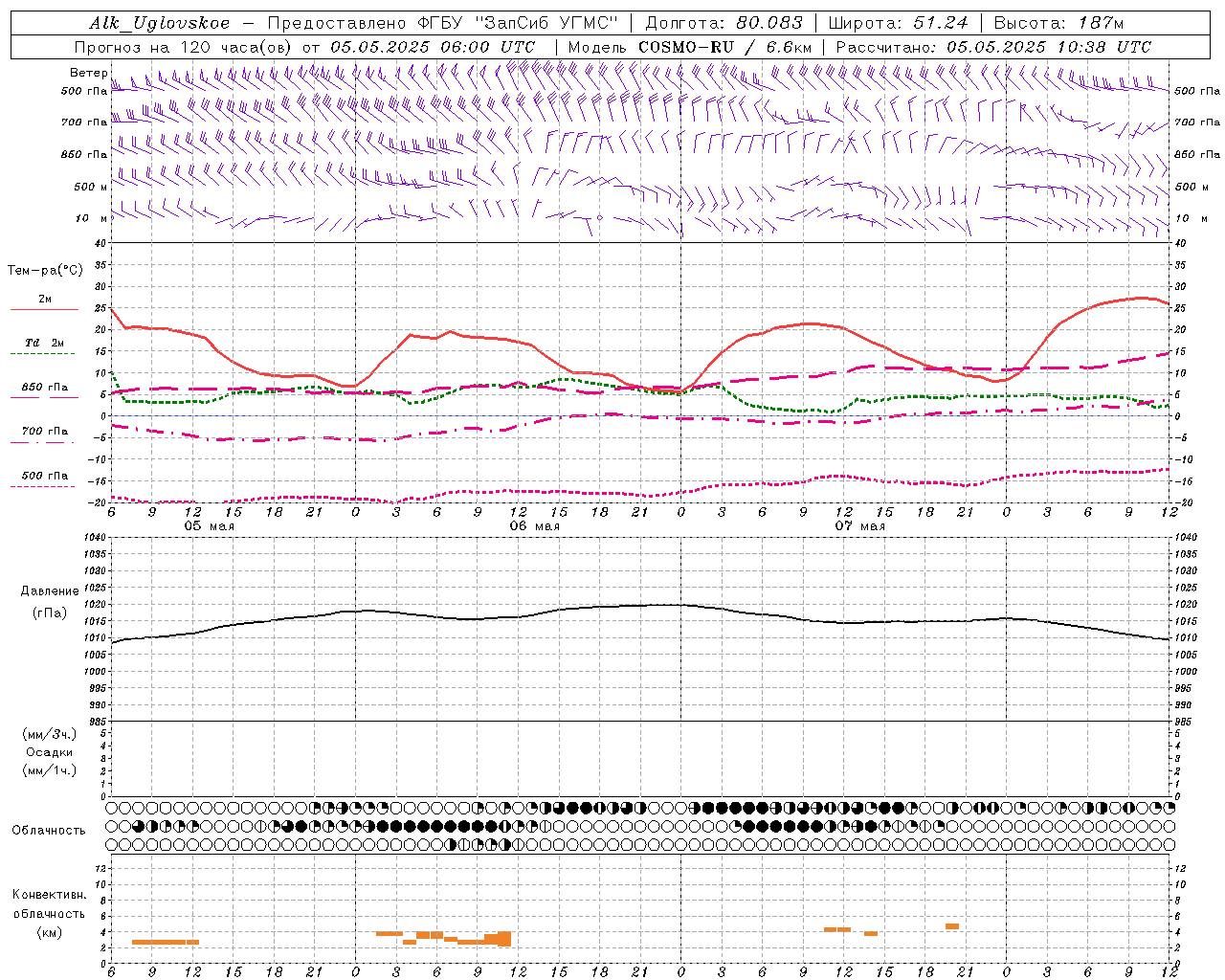Click the Осадки precipitation label

pos(49,752)
